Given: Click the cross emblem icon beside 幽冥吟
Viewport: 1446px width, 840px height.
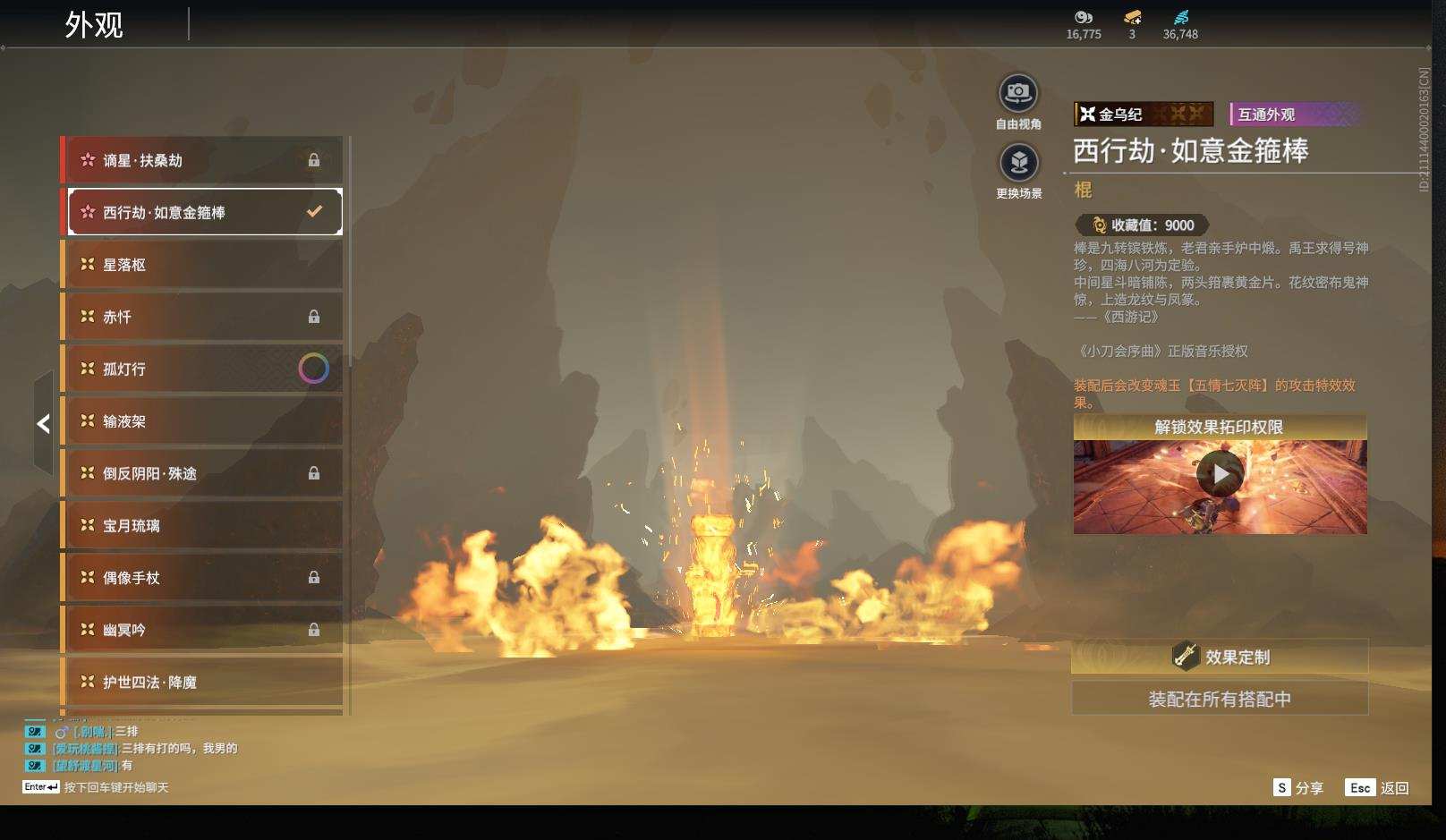Looking at the screenshot, I should [x=88, y=630].
